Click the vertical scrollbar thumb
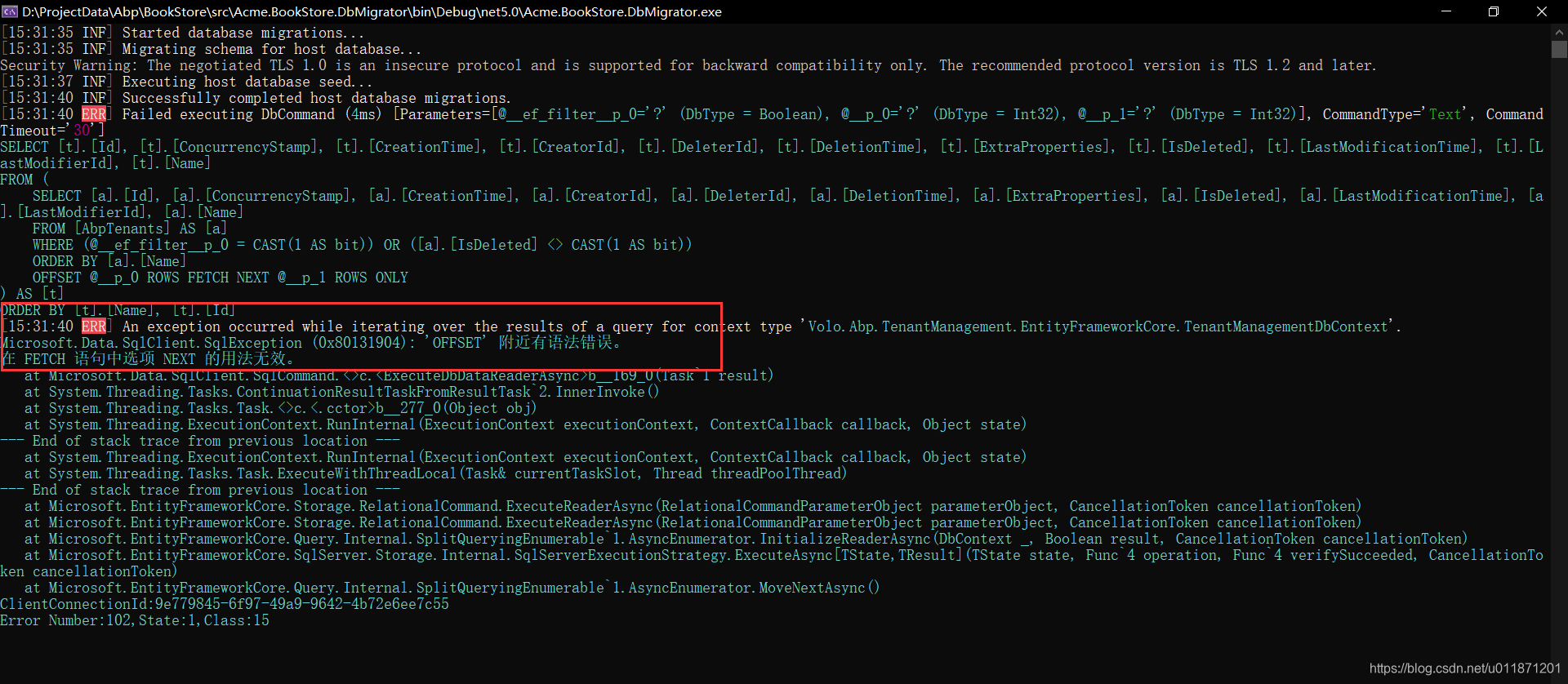Viewport: 1568px width, 684px height. pyautogui.click(x=1559, y=49)
